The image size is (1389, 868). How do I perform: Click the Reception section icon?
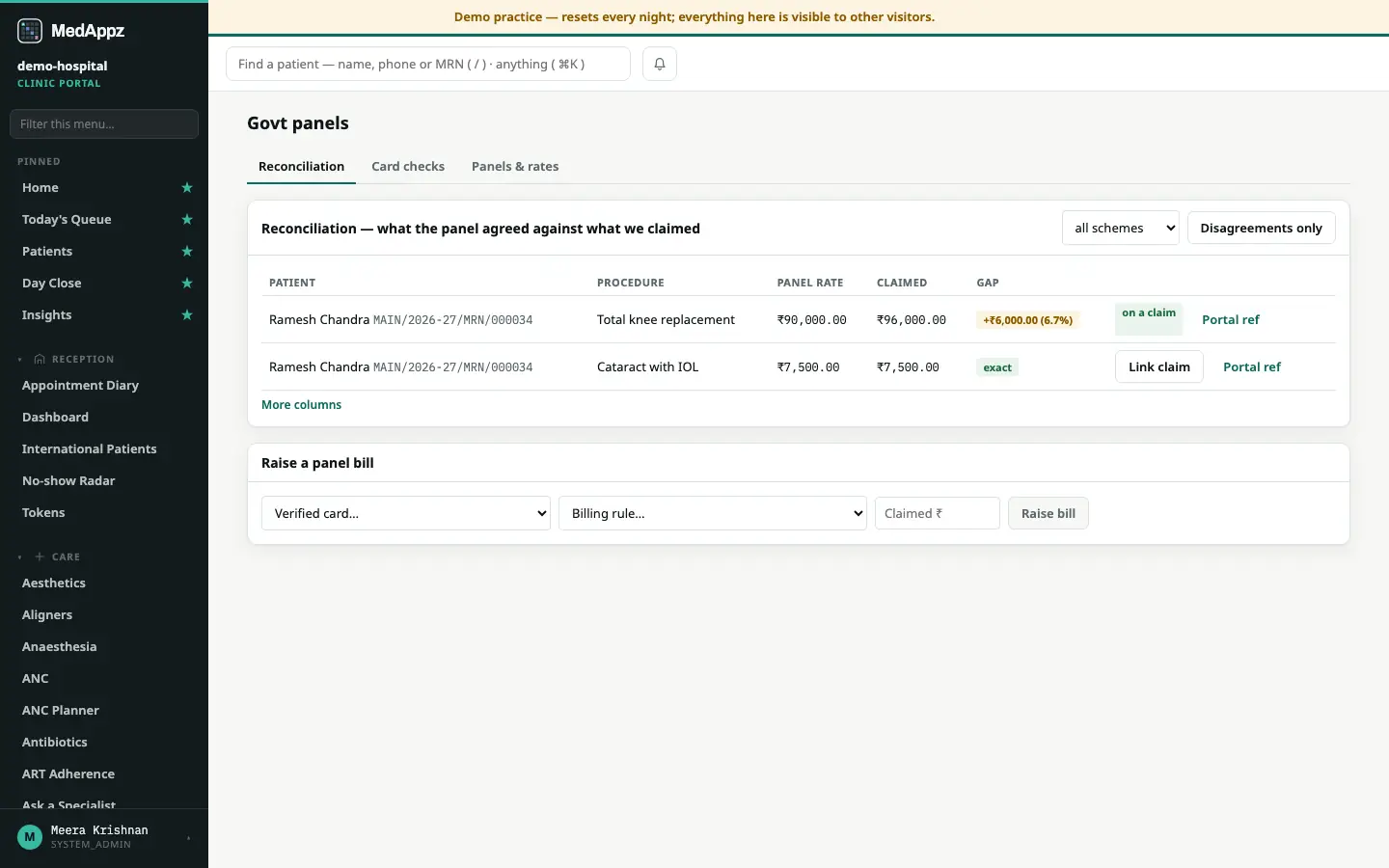click(x=40, y=360)
